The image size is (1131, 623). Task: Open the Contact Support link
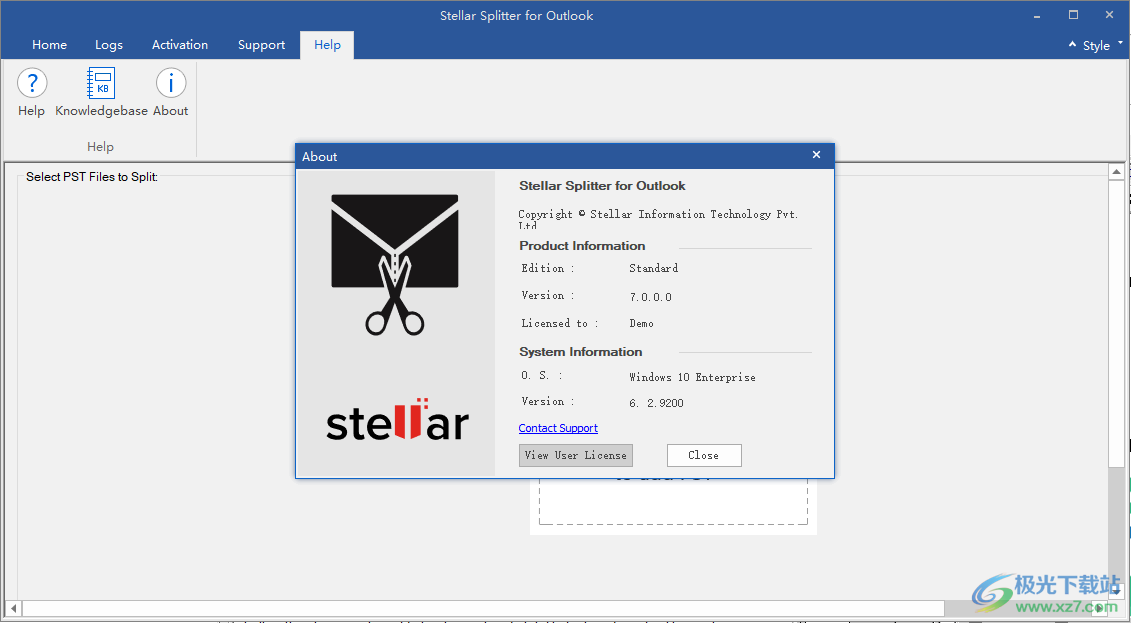558,428
